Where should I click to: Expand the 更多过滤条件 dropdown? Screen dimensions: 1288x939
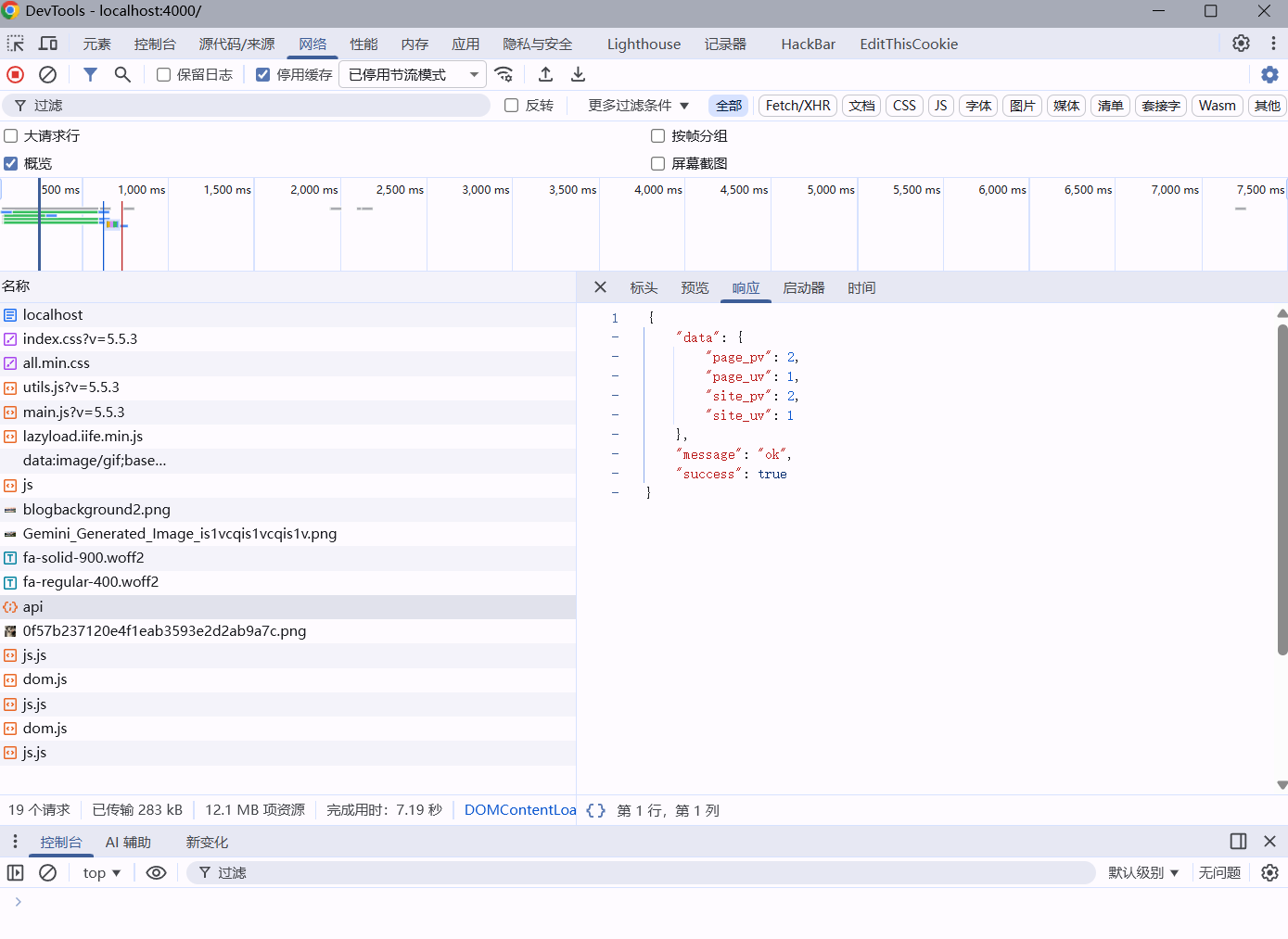tap(638, 106)
